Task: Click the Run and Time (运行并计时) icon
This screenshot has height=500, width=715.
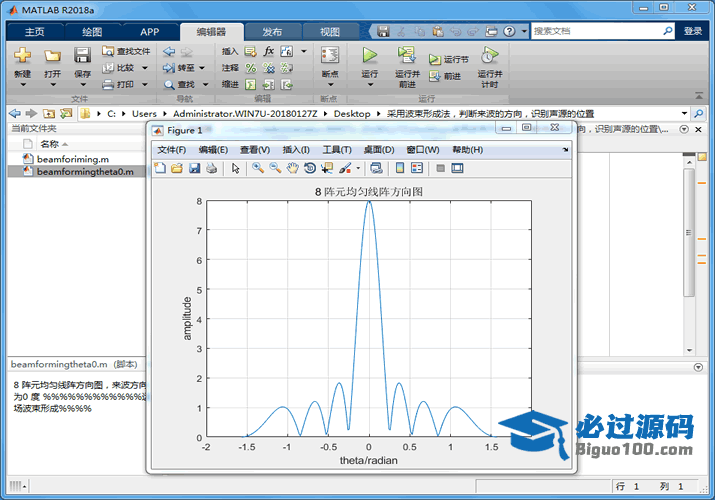Action: click(489, 55)
